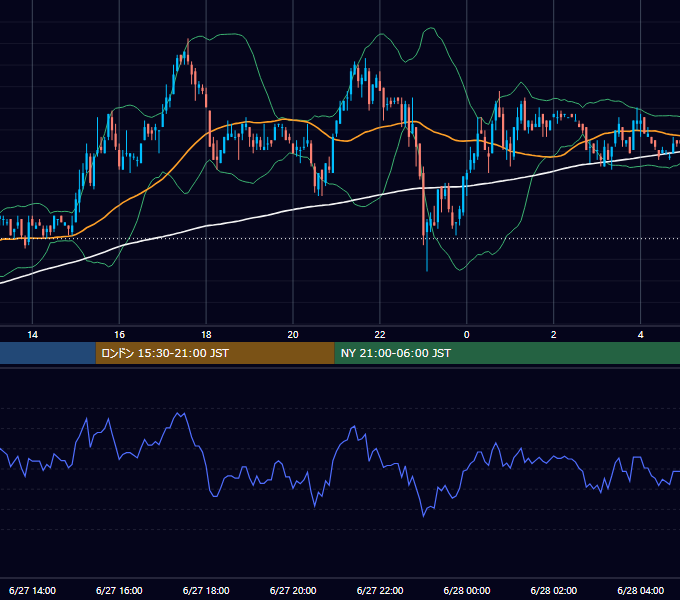This screenshot has width=680, height=600.
Task: Select the NY 21:00-06:00 JST session bar
Action: pos(507,353)
